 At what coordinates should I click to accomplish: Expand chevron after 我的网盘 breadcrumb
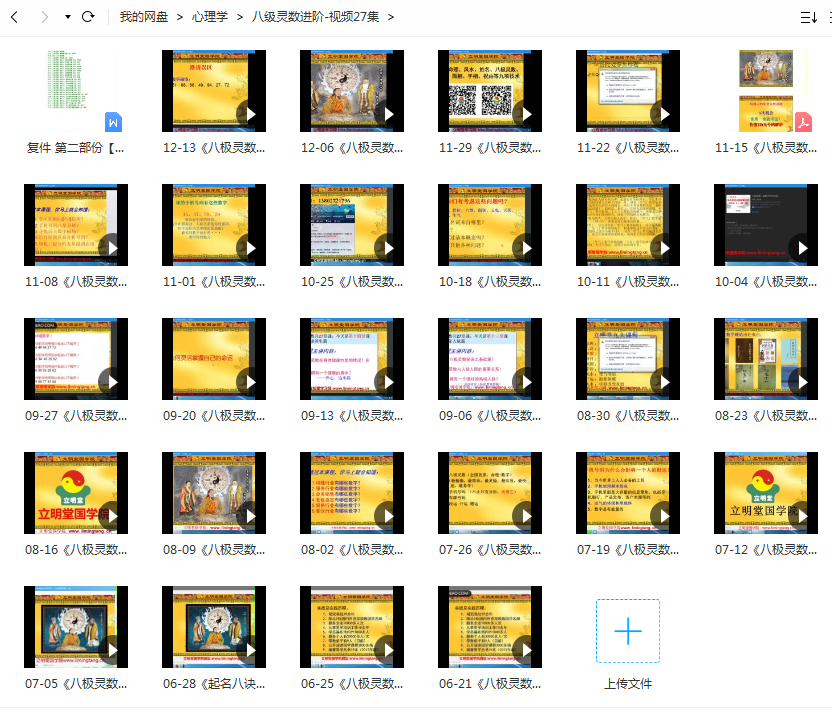(180, 17)
